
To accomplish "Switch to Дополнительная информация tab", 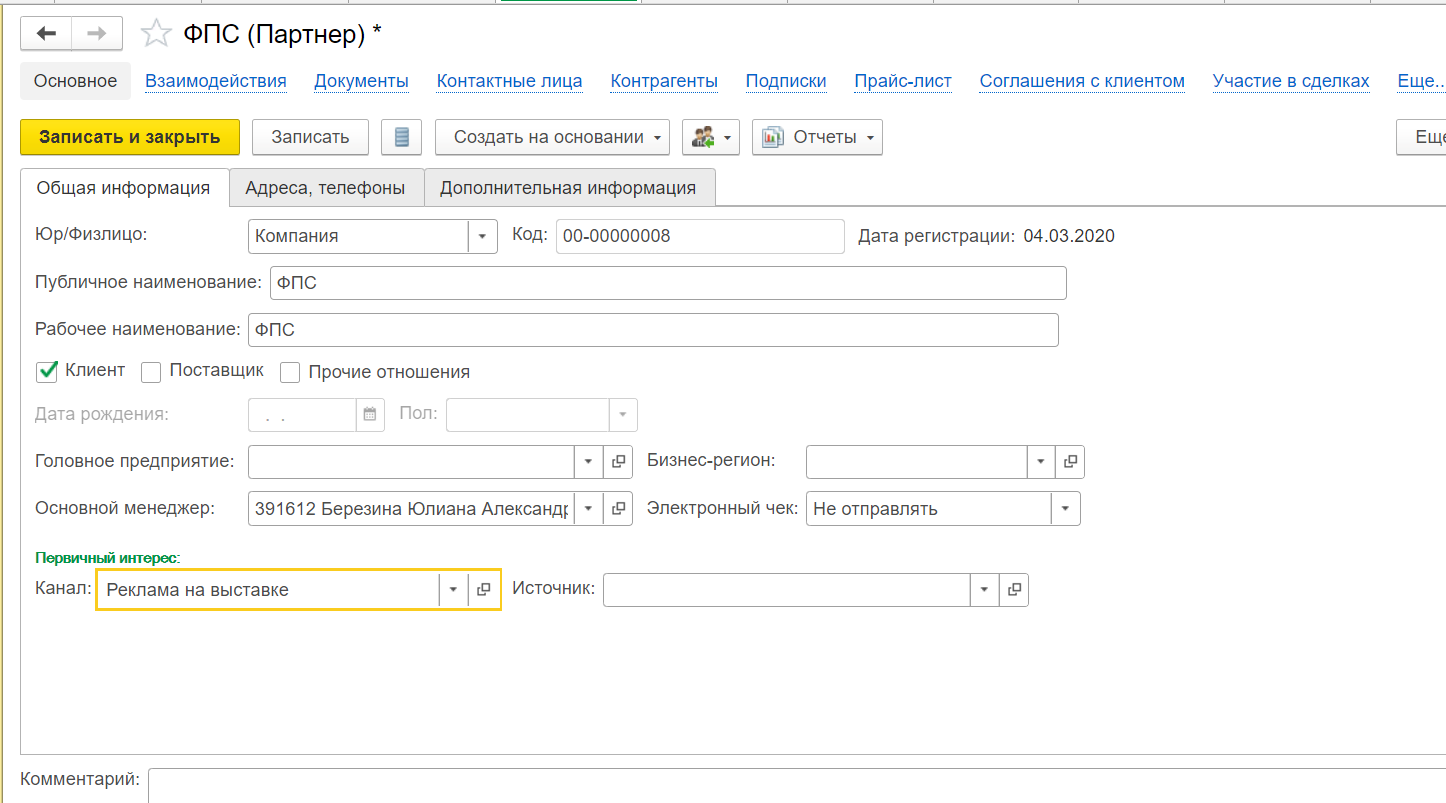I will (567, 187).
